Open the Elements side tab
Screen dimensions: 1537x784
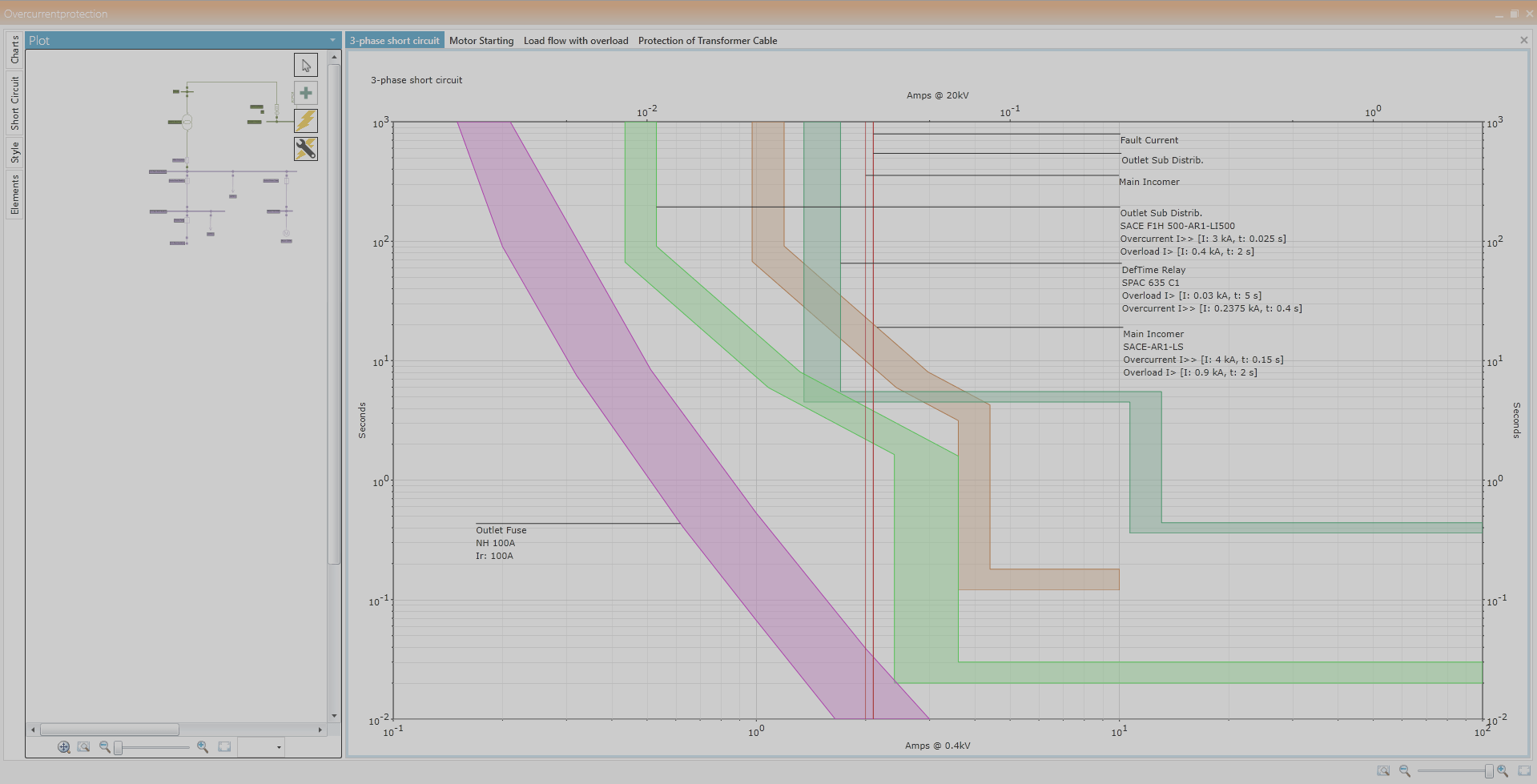coord(14,195)
